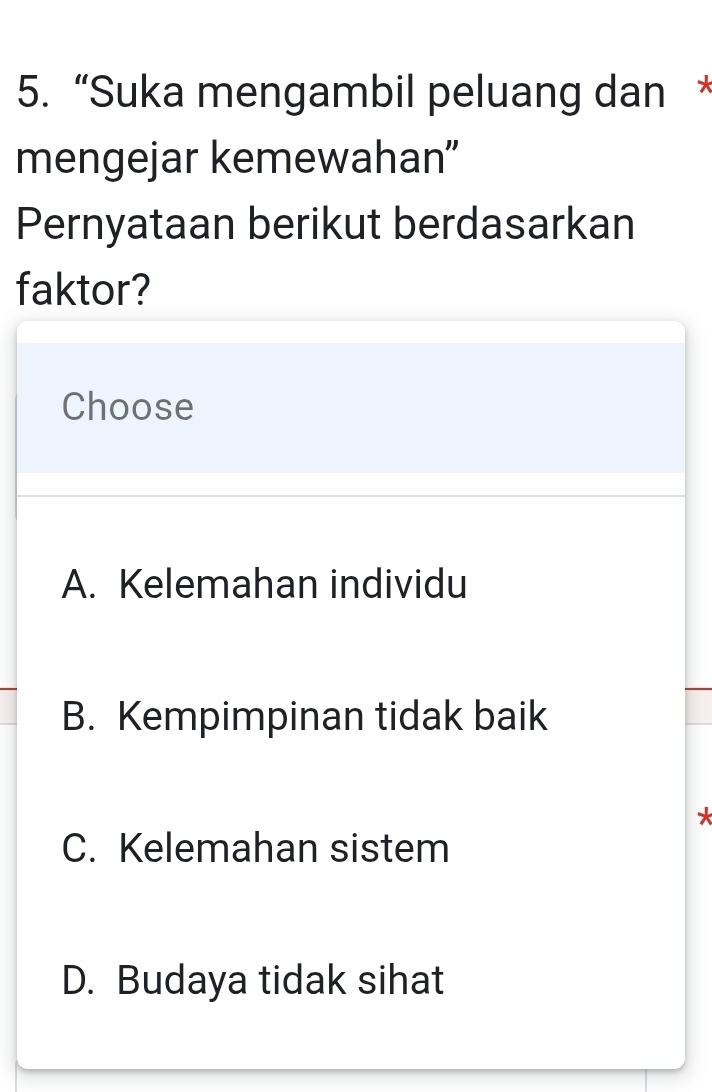Click the word "sihat" in option D
This screenshot has width=712, height=1092.
point(400,981)
